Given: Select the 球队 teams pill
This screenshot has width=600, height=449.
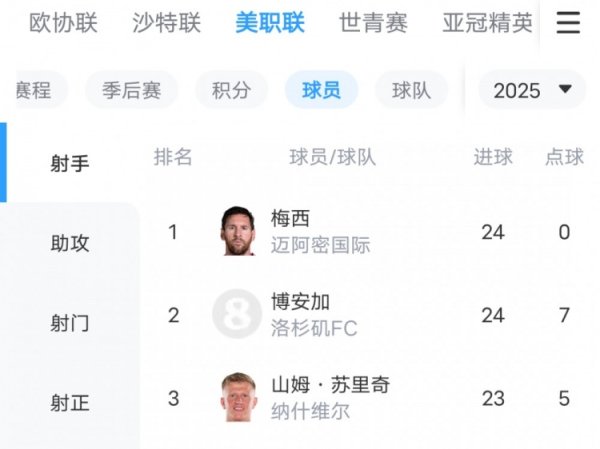Looking at the screenshot, I should 411,90.
